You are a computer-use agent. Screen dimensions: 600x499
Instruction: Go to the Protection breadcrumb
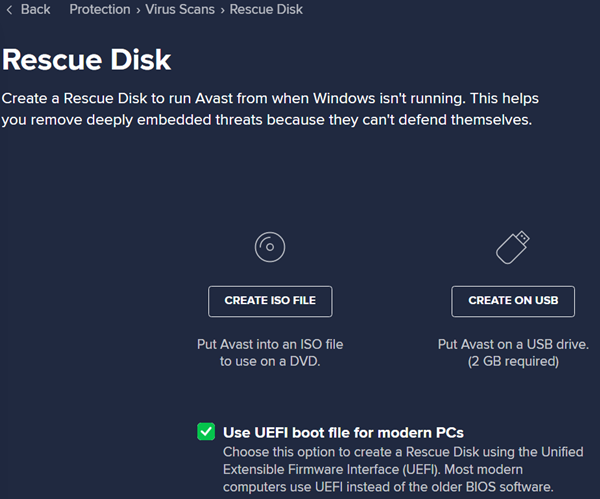99,10
